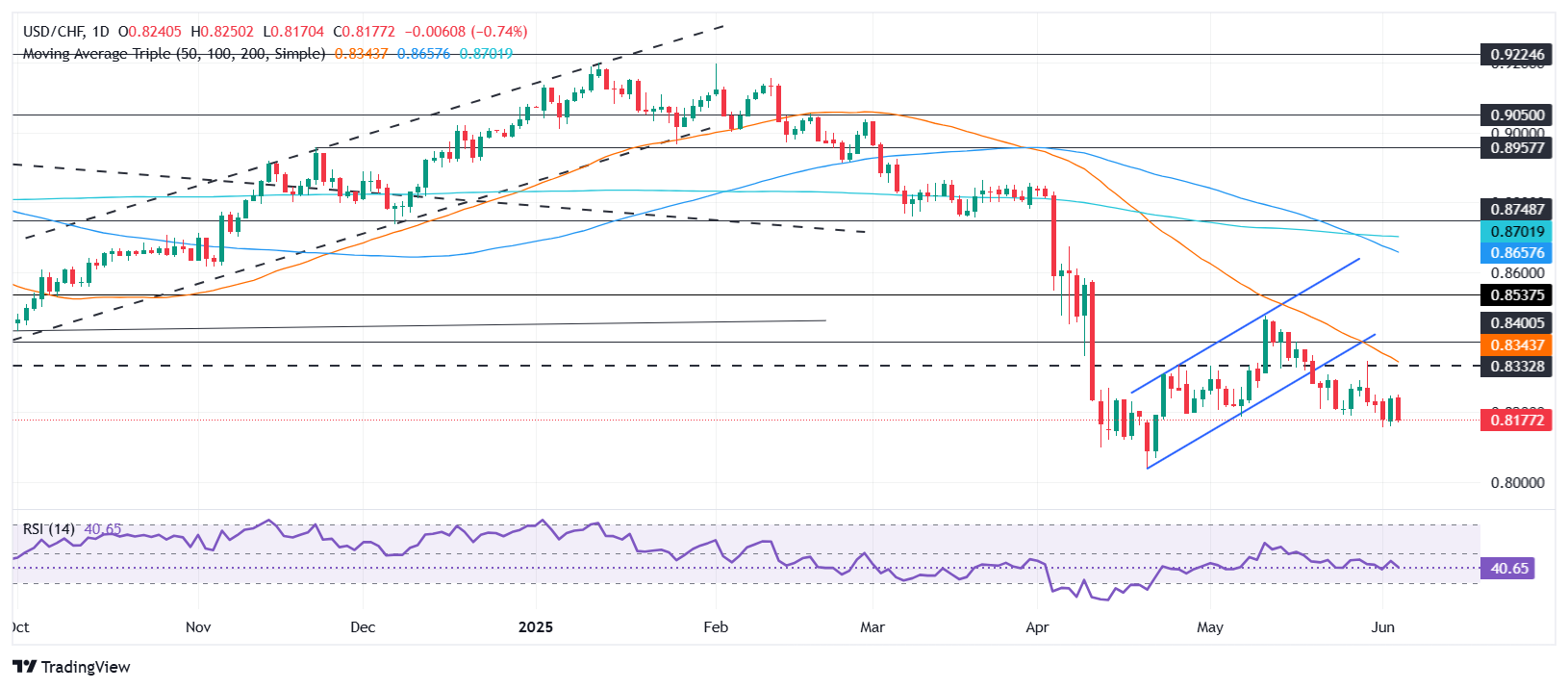Click the USD/CHF symbol title
This screenshot has height=689, width=1568.
53,32
